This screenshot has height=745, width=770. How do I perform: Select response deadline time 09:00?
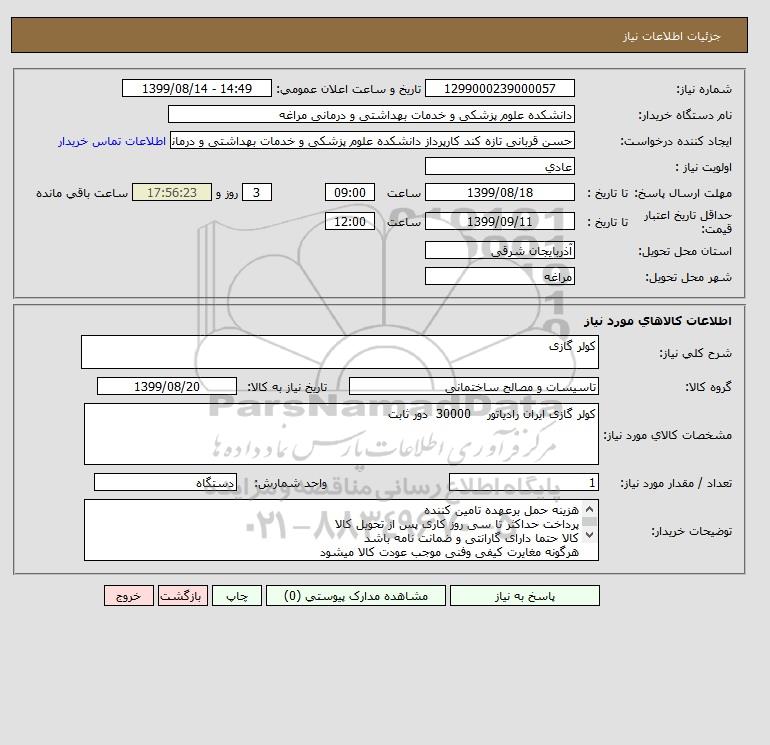point(350,193)
